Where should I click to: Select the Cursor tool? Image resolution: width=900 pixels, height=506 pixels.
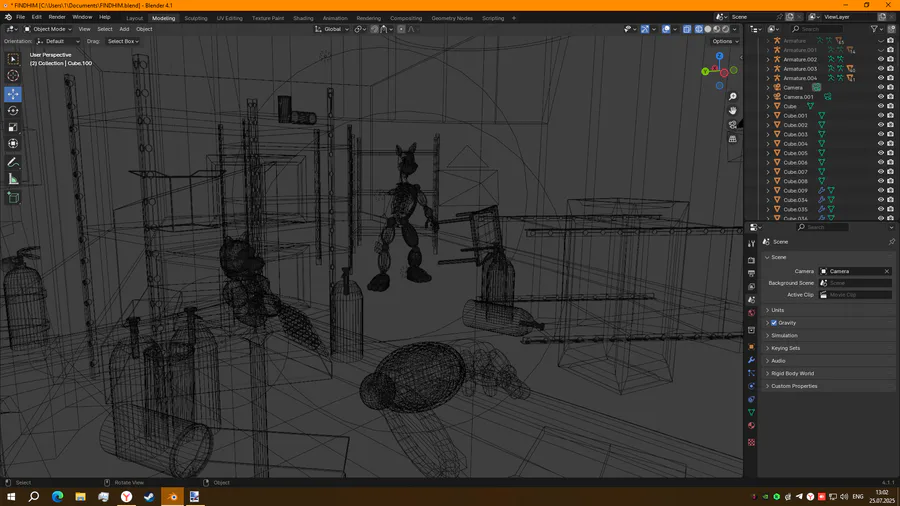point(13,76)
